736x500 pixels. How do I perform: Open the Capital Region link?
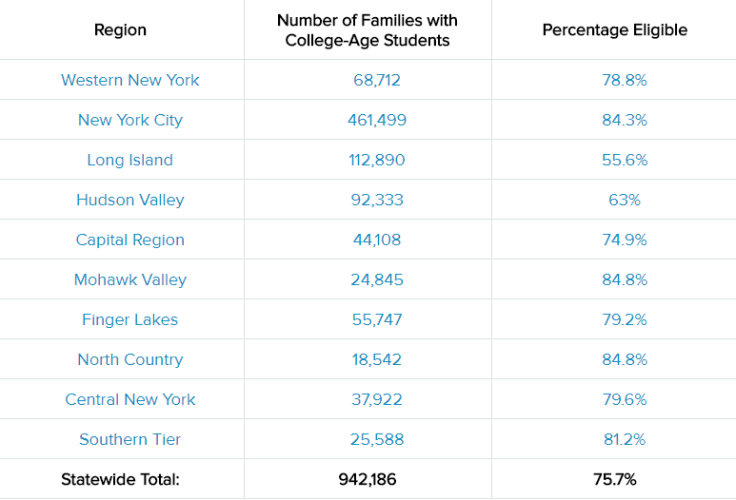click(x=130, y=240)
